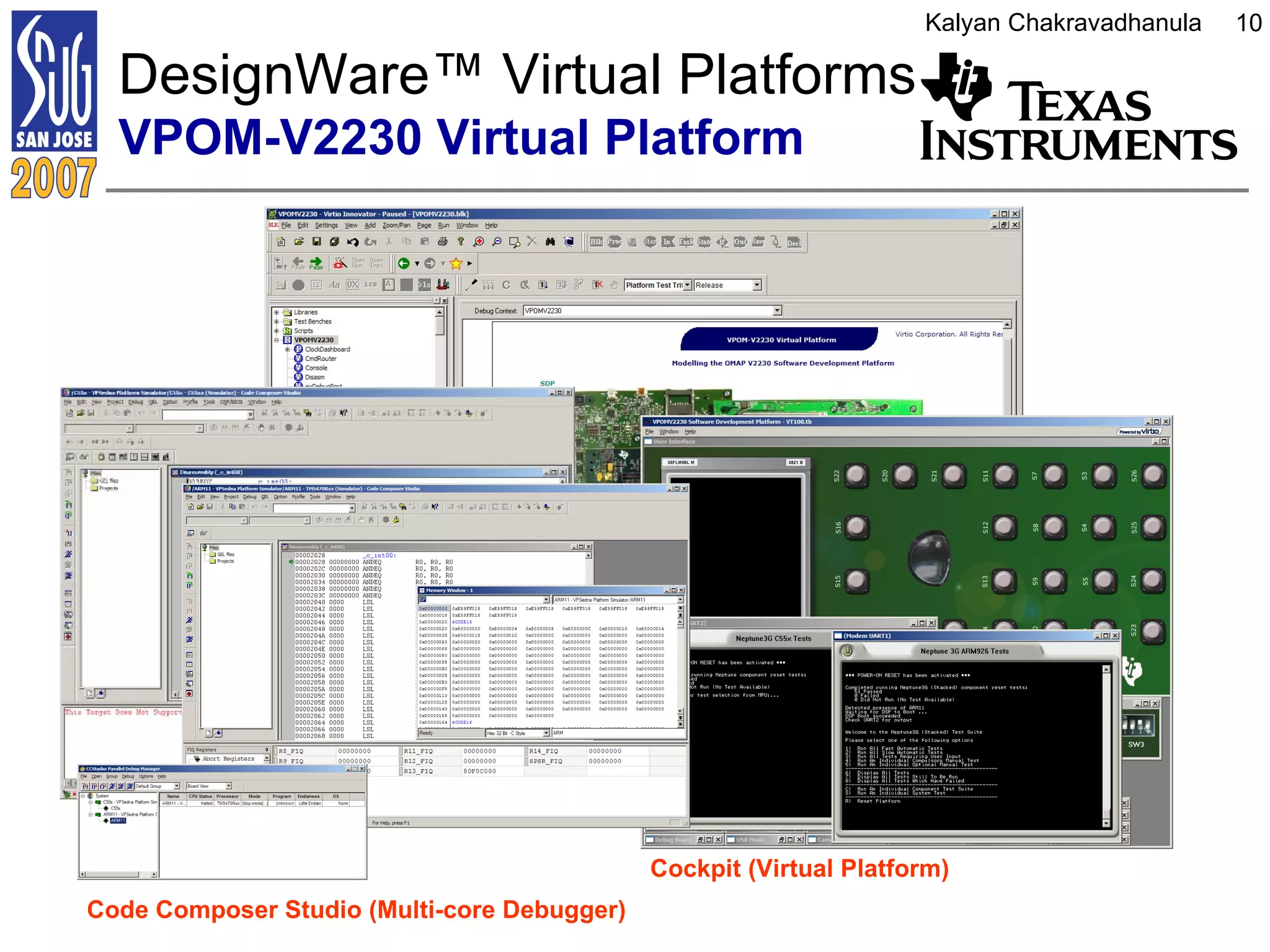Click the R8_FIQ register cell
The width and height of the screenshot is (1270, 952).
(x=304, y=751)
